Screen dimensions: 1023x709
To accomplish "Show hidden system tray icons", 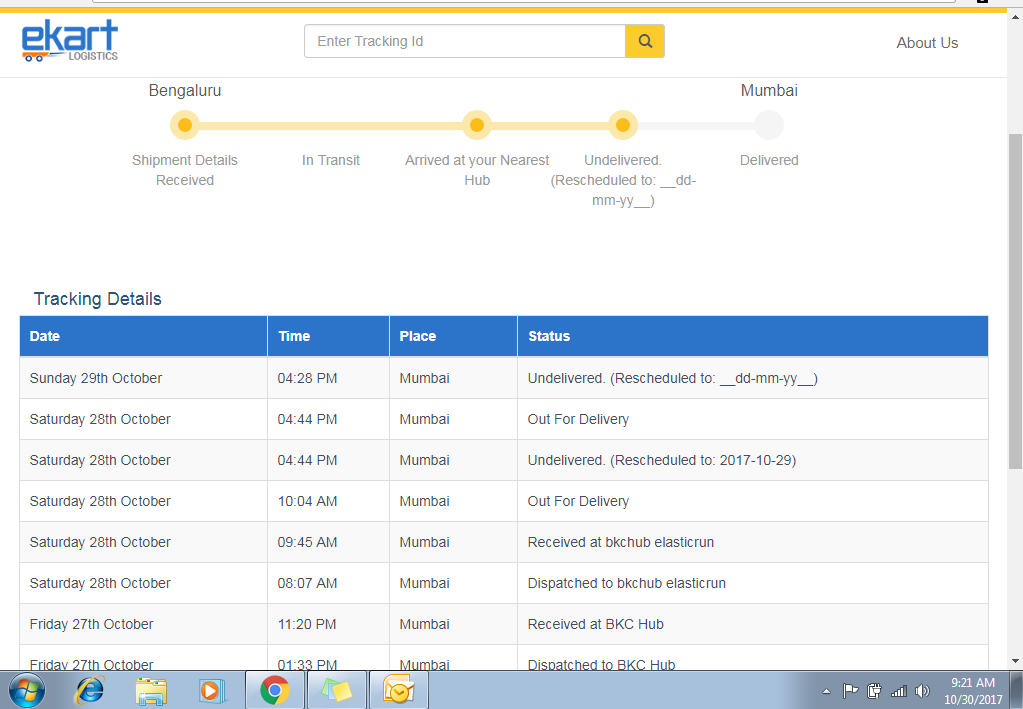I will (826, 691).
